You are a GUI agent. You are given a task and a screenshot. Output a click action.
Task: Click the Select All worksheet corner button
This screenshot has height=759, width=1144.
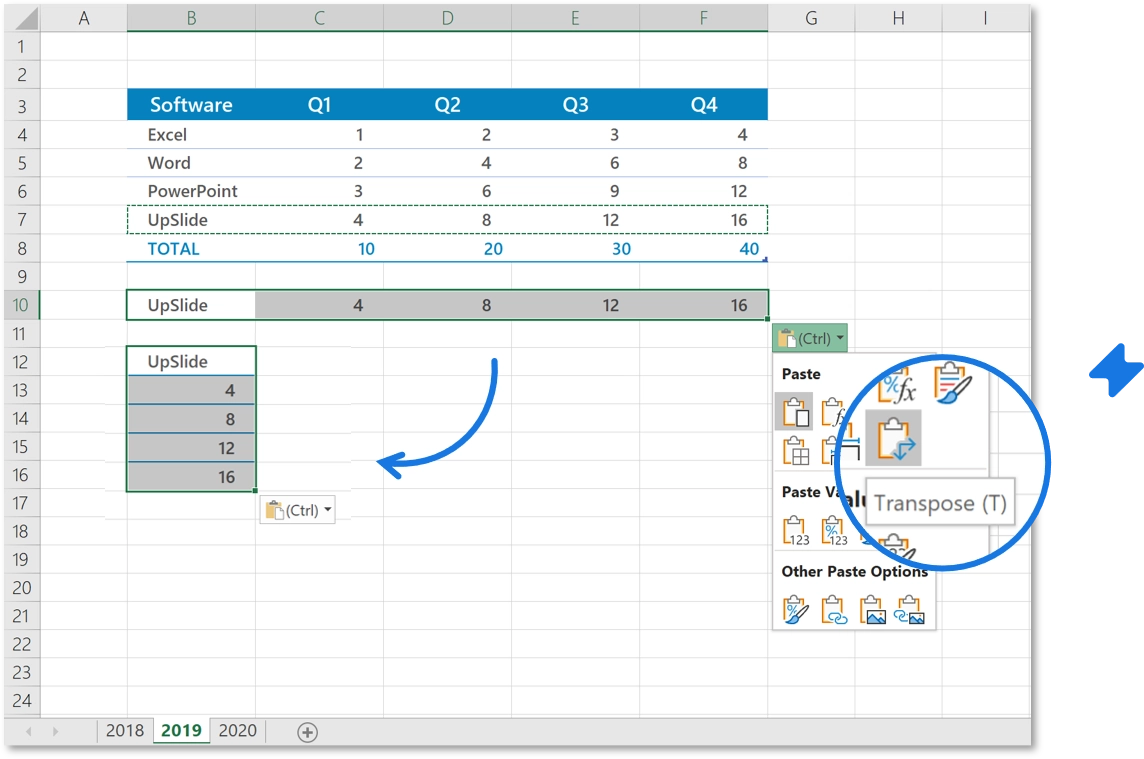click(22, 17)
